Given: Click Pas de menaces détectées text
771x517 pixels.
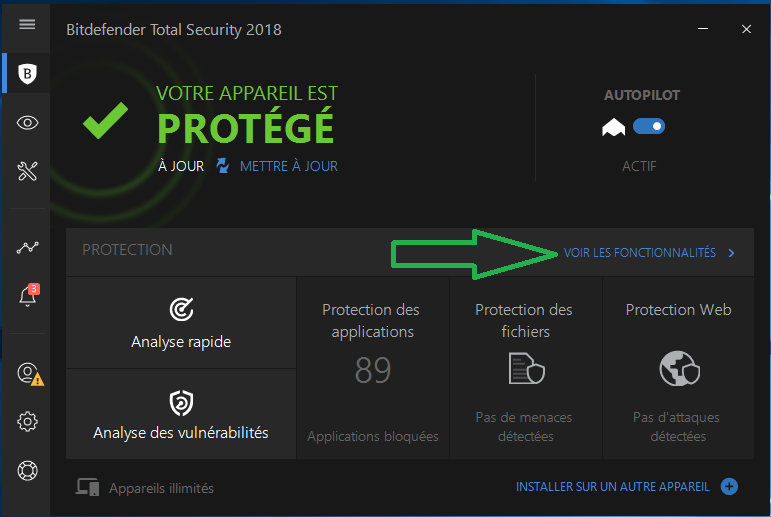Looking at the screenshot, I should click(x=525, y=426).
